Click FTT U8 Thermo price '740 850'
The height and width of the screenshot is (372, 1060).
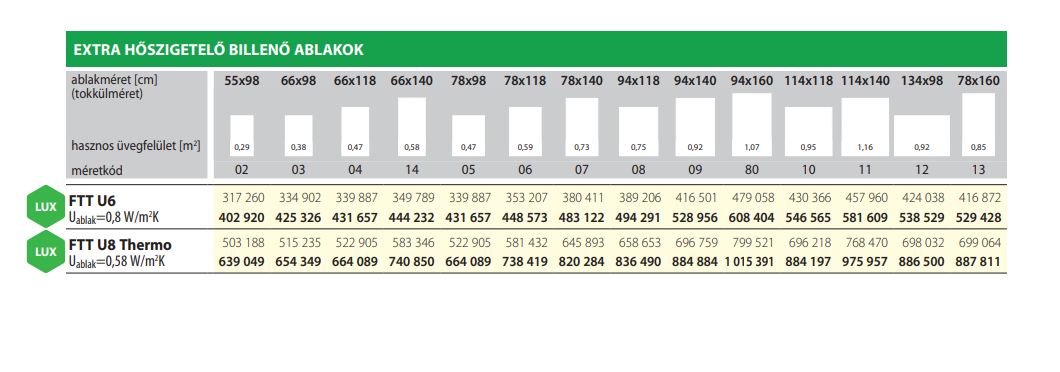(x=412, y=262)
